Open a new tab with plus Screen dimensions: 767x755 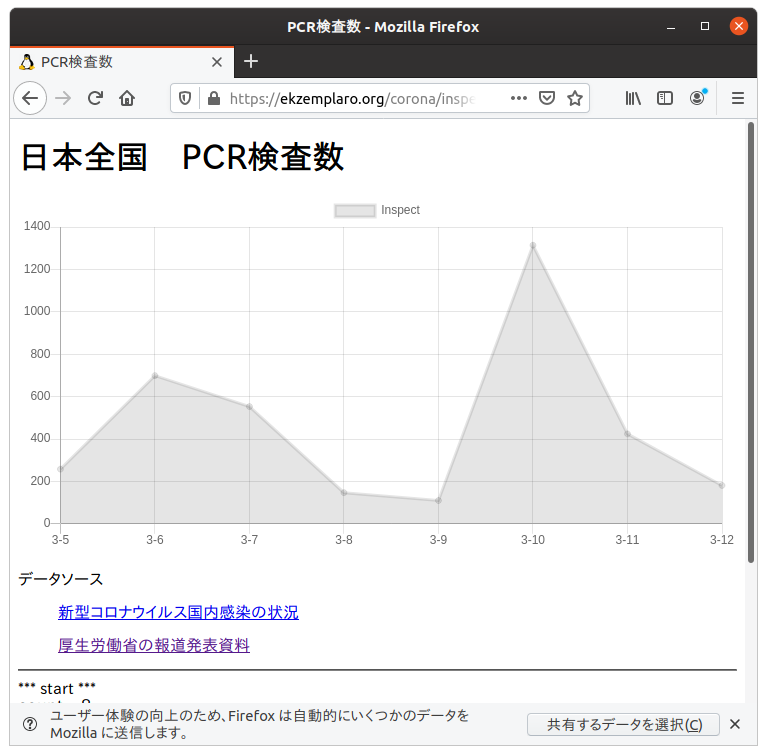(251, 62)
